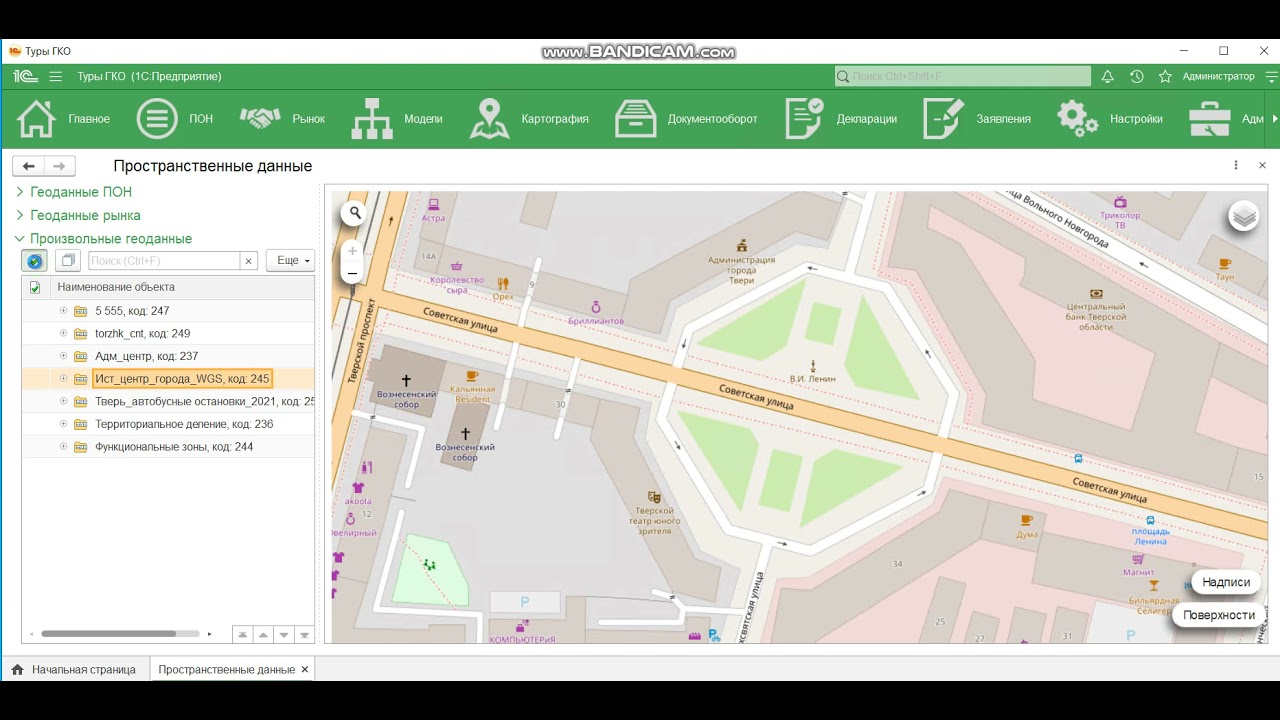The image size is (1280, 720).
Task: Open the Еще dropdown menu
Action: point(291,260)
